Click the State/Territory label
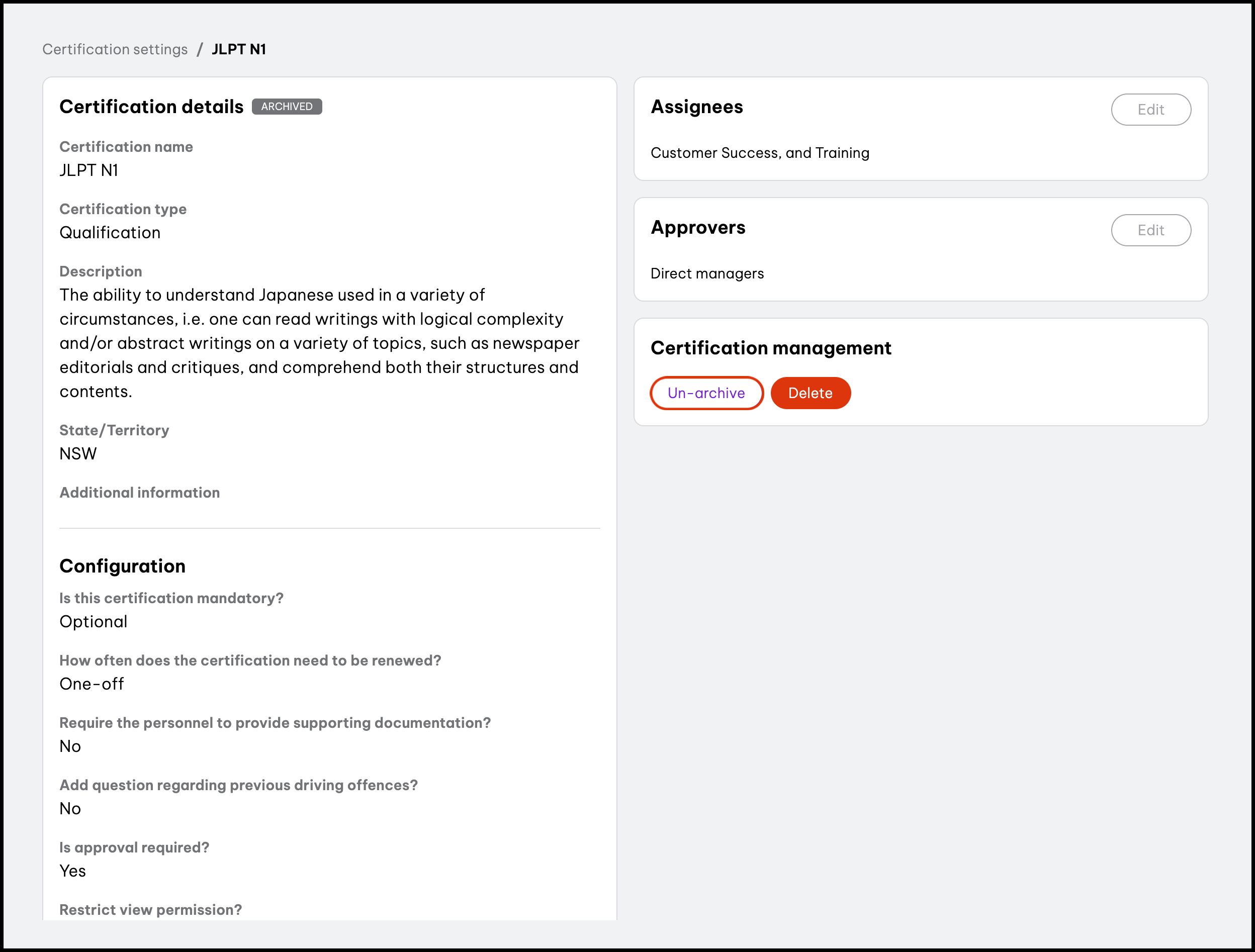 pyautogui.click(x=115, y=431)
